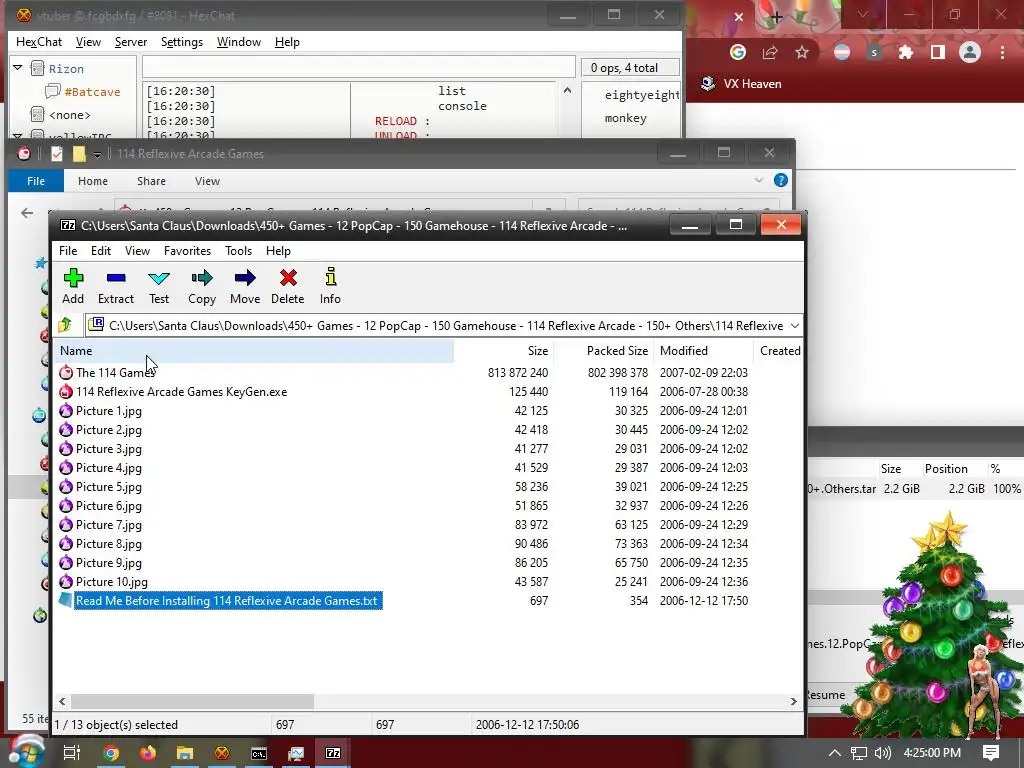Image resolution: width=1024 pixels, height=768 pixels.
Task: Open Chrome three-dot menu
Action: 1002,52
